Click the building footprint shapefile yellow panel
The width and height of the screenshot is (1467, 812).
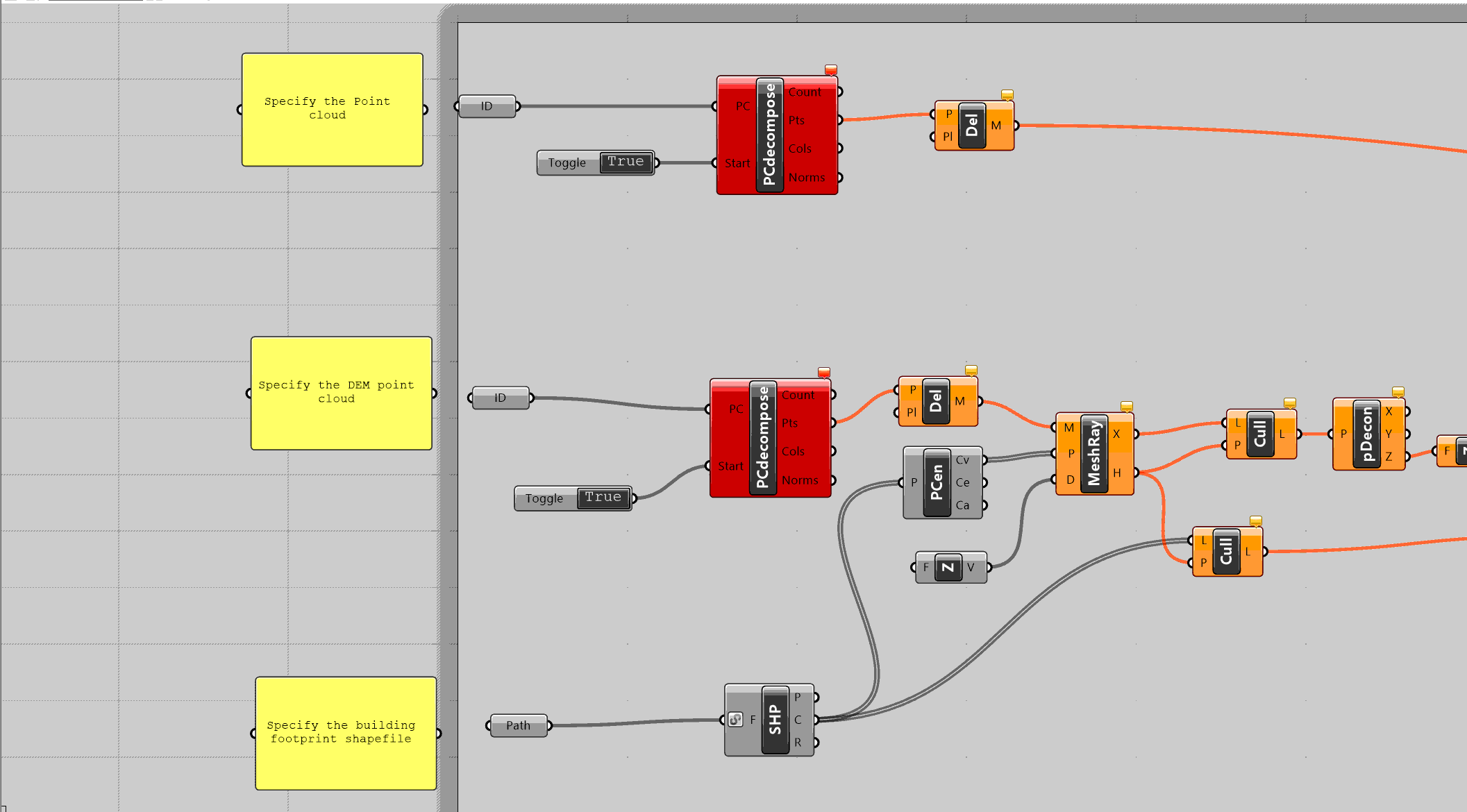pos(345,733)
